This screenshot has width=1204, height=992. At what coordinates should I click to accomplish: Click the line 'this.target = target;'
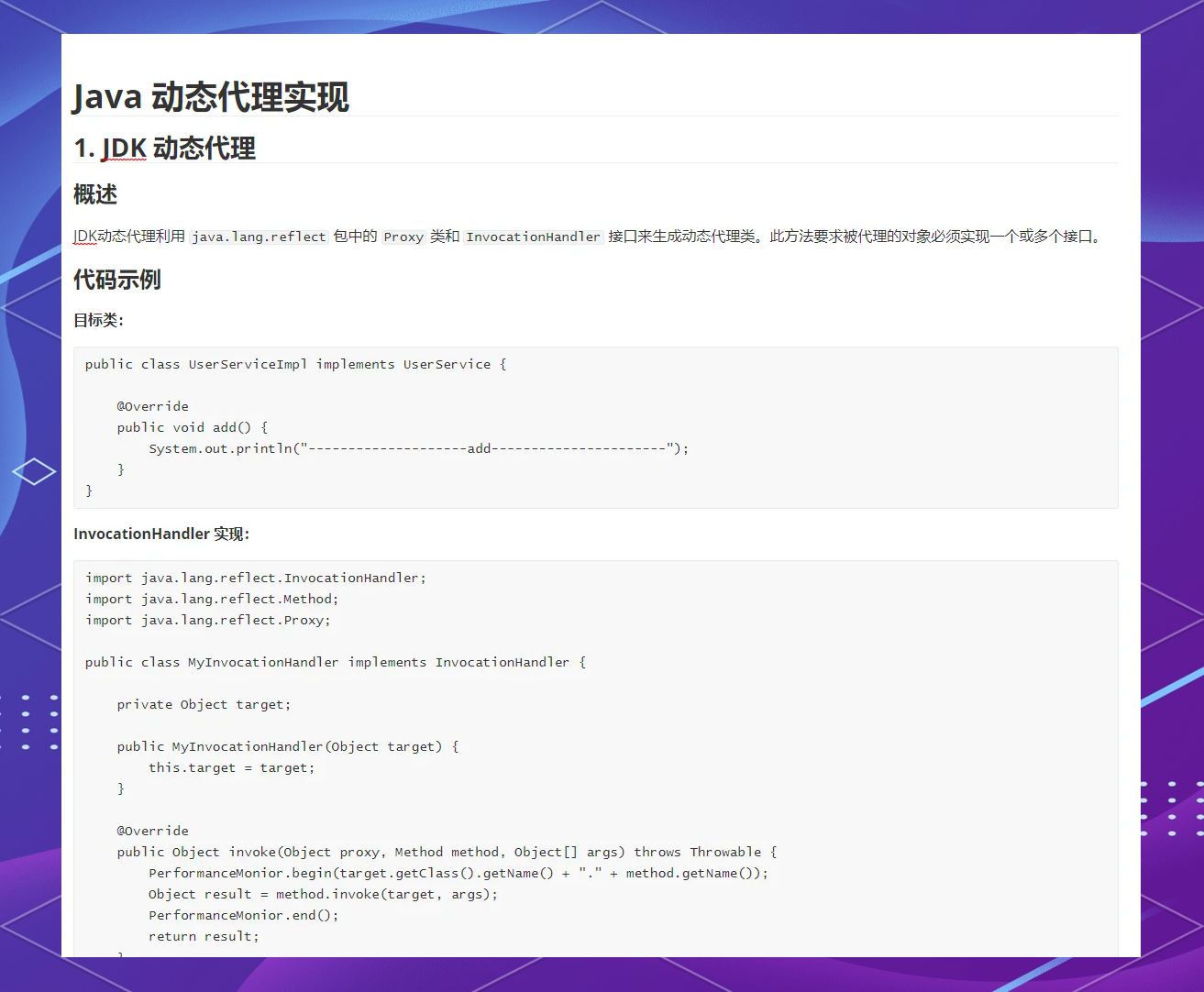pyautogui.click(x=232, y=767)
